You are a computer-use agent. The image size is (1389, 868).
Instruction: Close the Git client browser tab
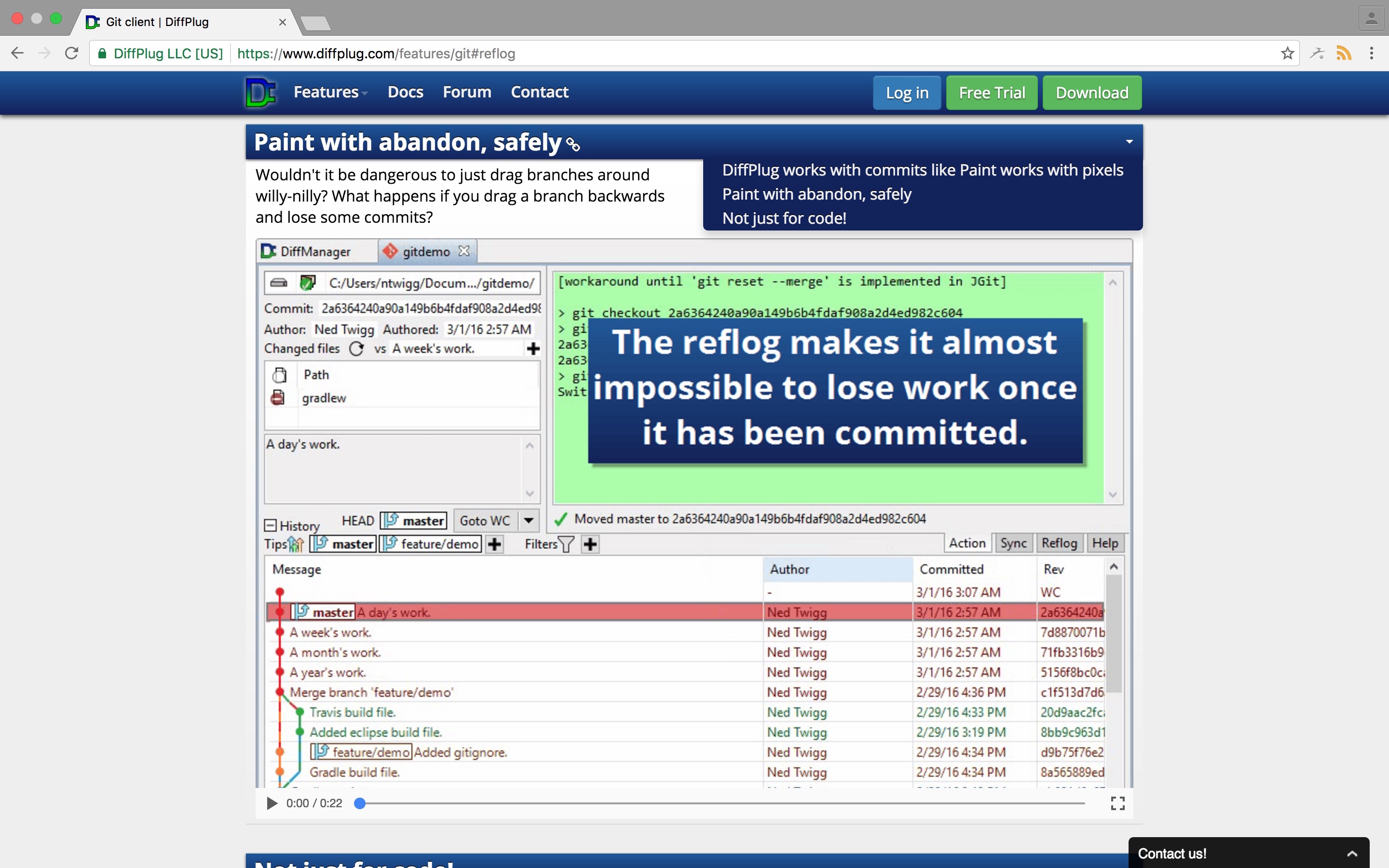283,22
